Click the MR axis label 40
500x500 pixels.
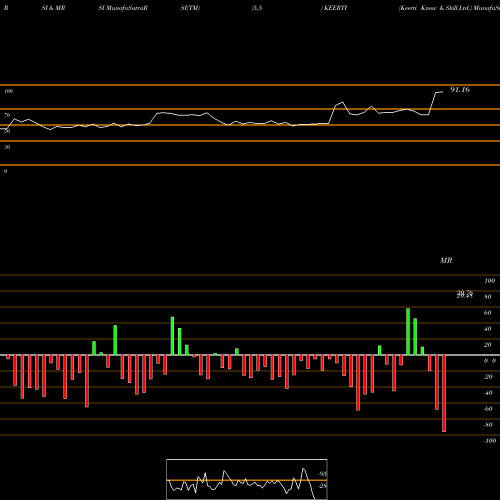pyautogui.click(x=488, y=329)
